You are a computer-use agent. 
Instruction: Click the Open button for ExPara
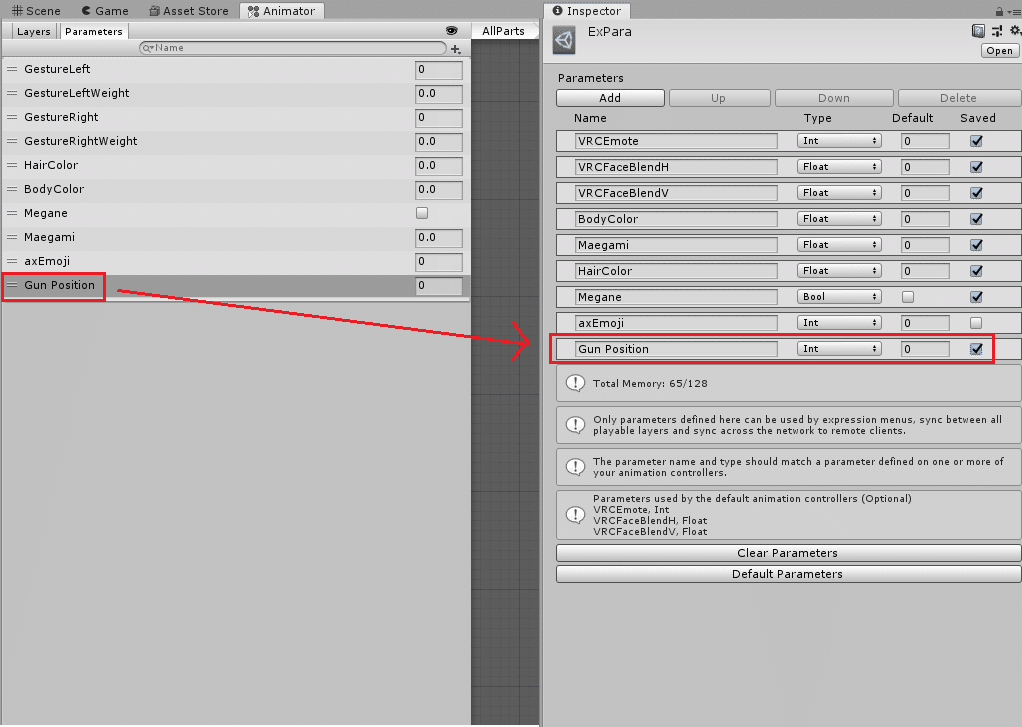999,51
